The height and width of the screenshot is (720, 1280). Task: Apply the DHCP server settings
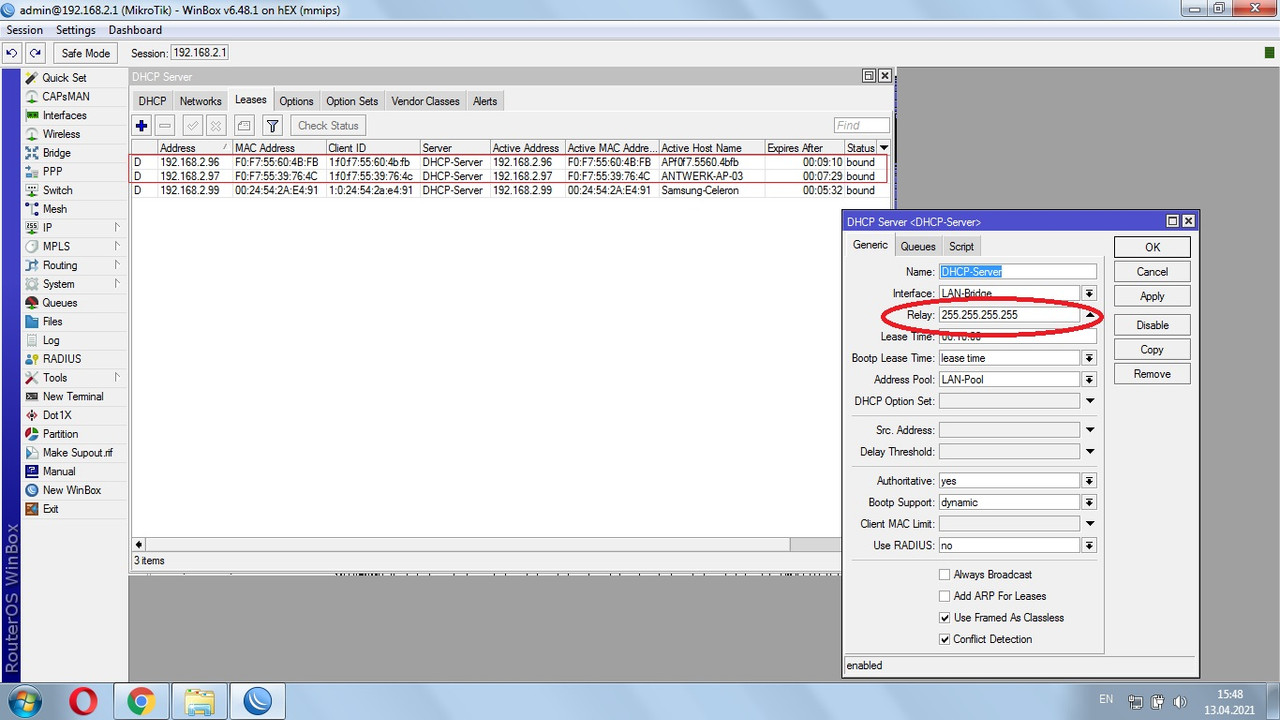pyautogui.click(x=1152, y=296)
